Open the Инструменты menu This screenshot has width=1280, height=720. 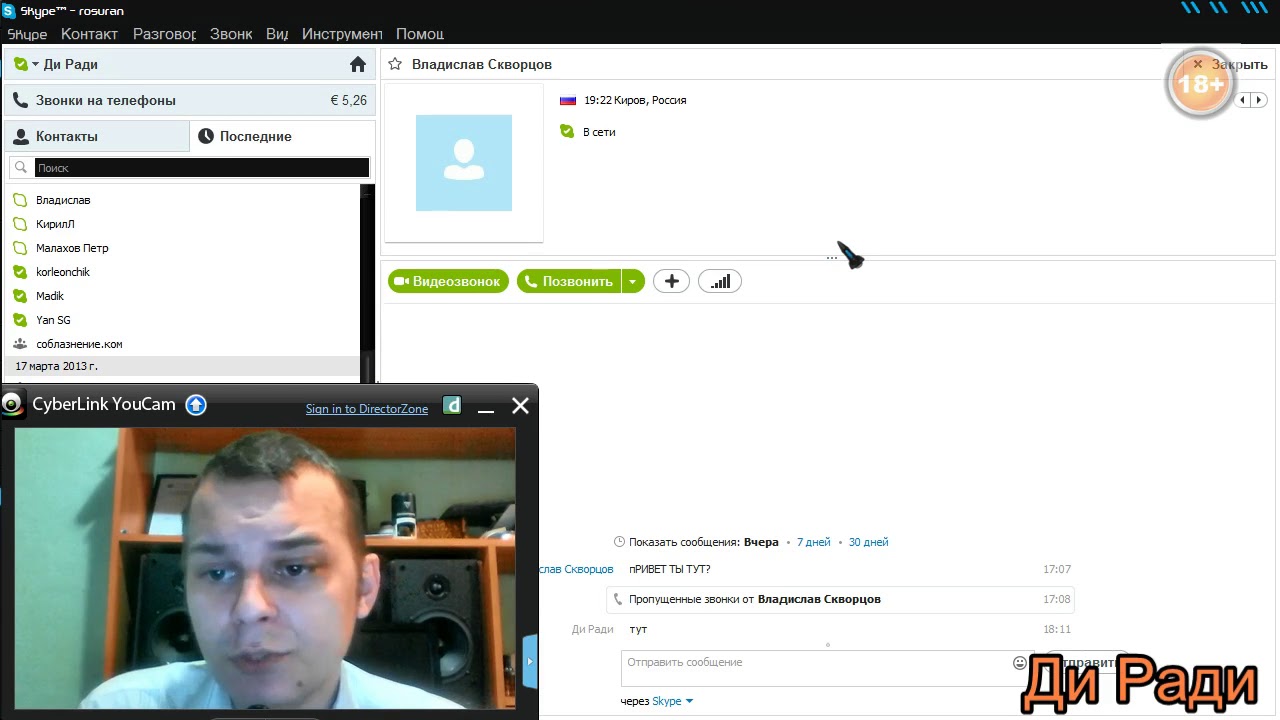point(342,34)
